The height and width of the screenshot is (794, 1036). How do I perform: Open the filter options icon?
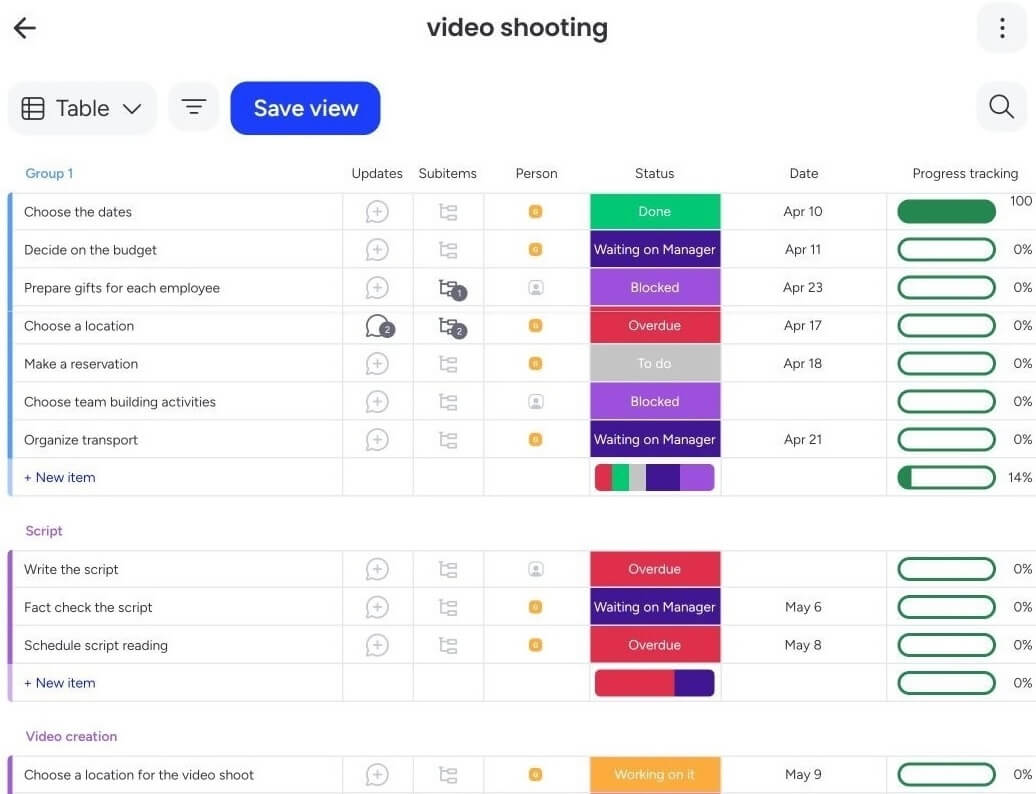193,106
